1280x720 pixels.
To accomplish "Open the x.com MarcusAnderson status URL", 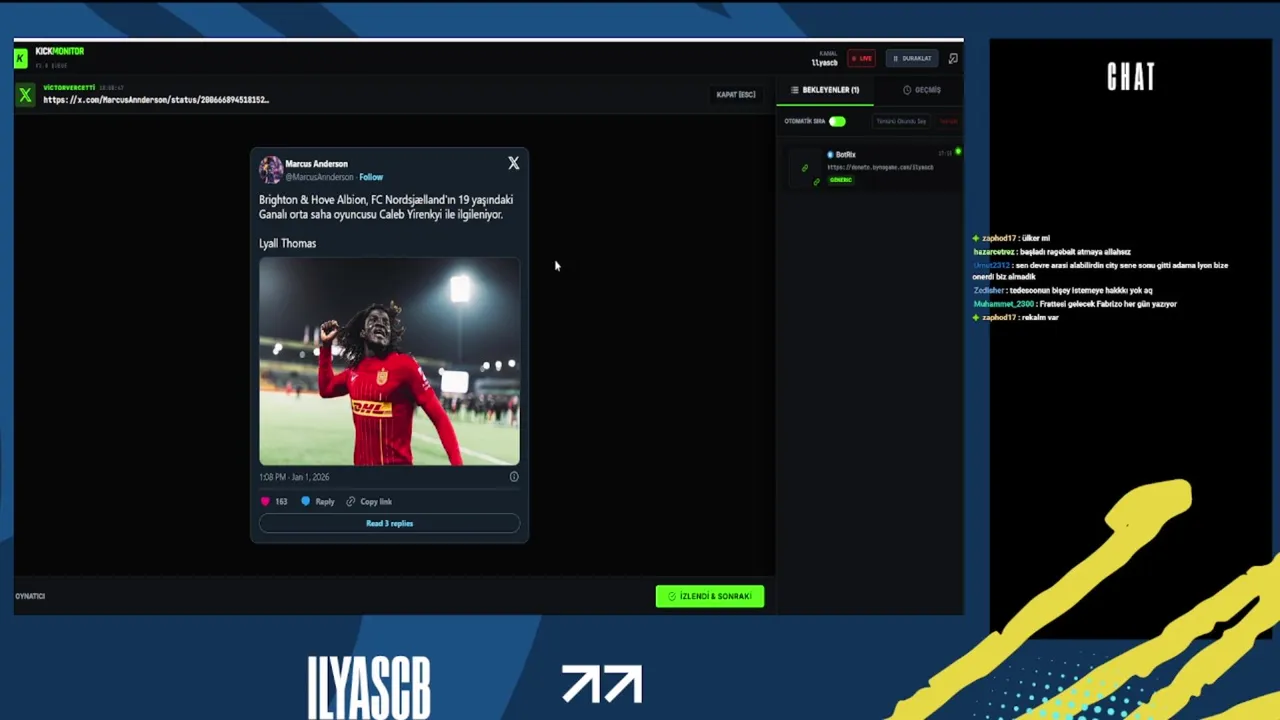I will [156, 100].
